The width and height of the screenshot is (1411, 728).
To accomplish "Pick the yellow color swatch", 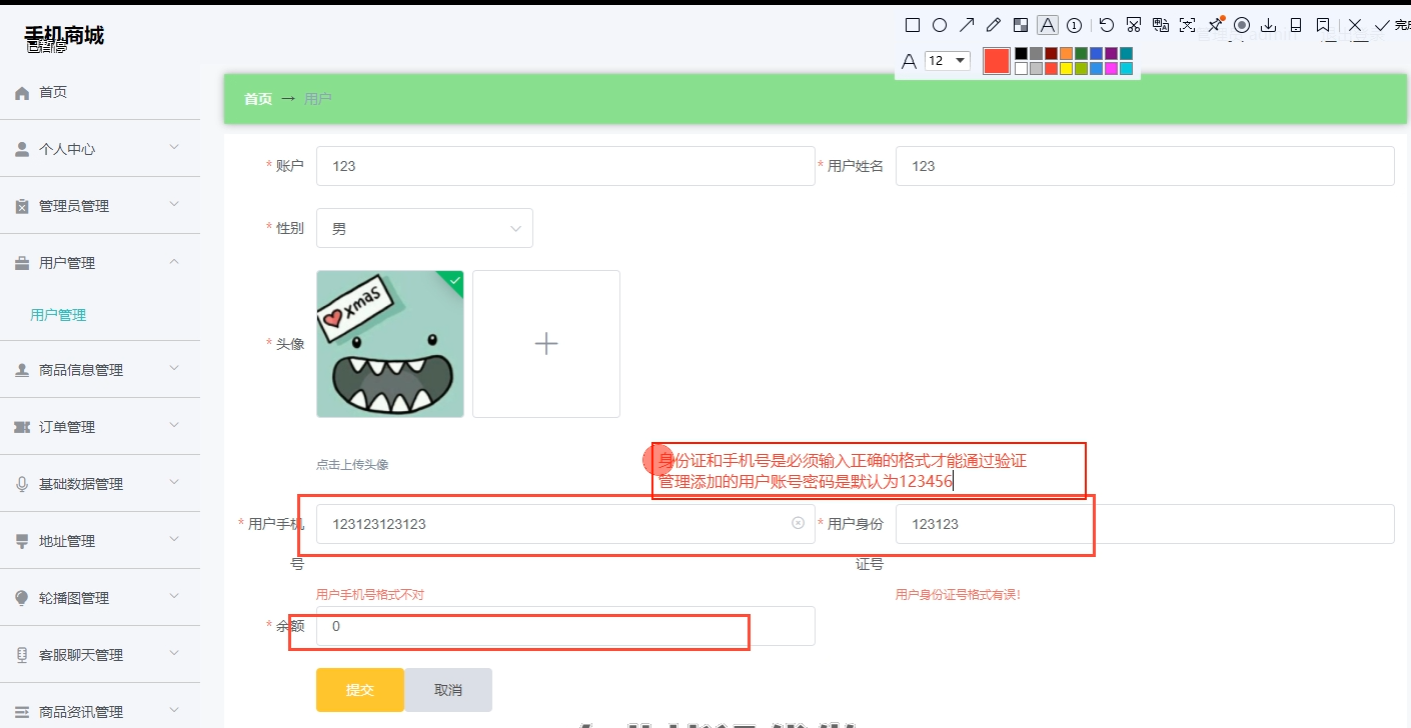I will coord(1066,68).
